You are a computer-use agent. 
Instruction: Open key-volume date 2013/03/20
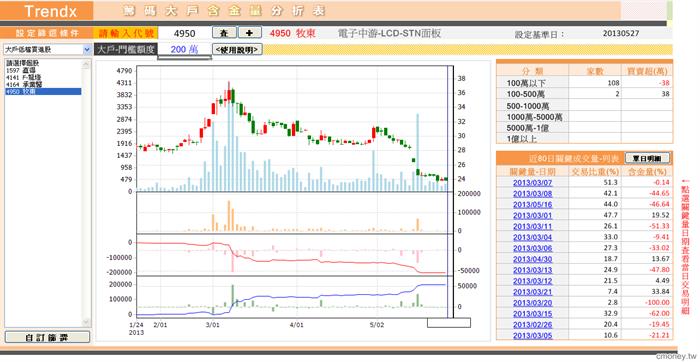click(532, 303)
